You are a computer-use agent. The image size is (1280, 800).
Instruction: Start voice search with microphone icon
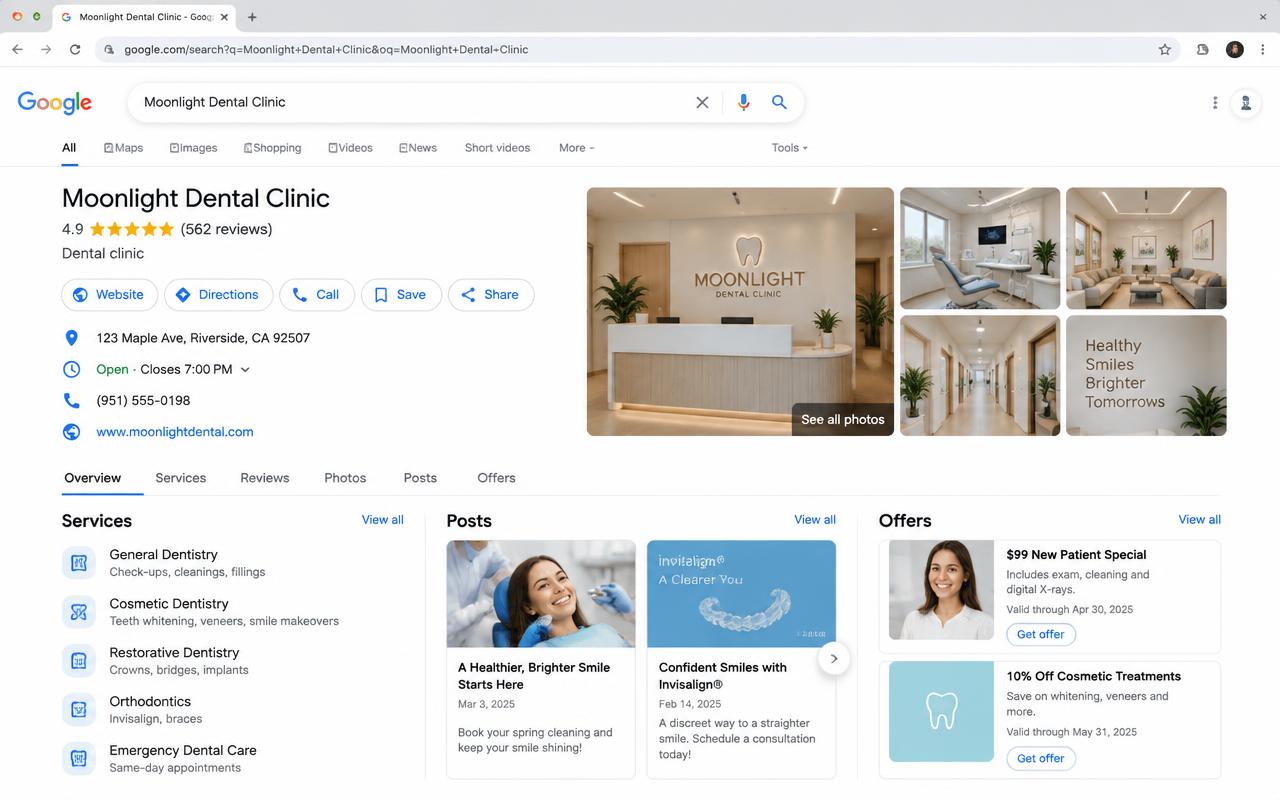point(743,102)
